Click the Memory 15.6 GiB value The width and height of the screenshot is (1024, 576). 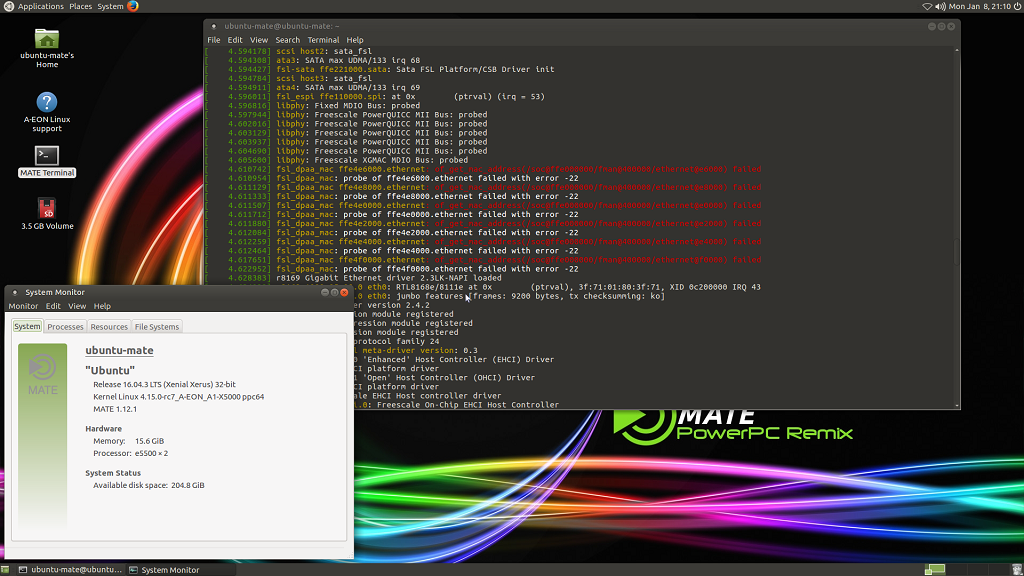pos(150,441)
